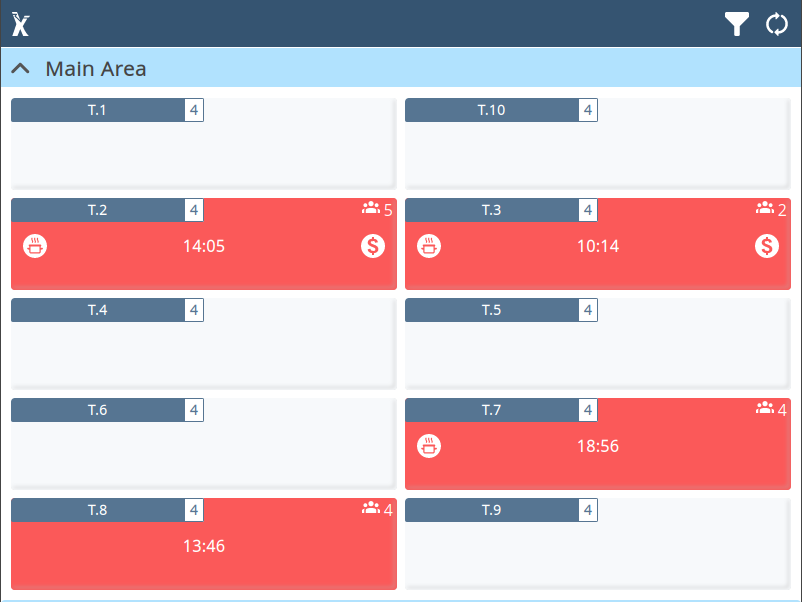This screenshot has height=602, width=802.
Task: Click the dollar payment icon on T.3
Action: point(767,246)
